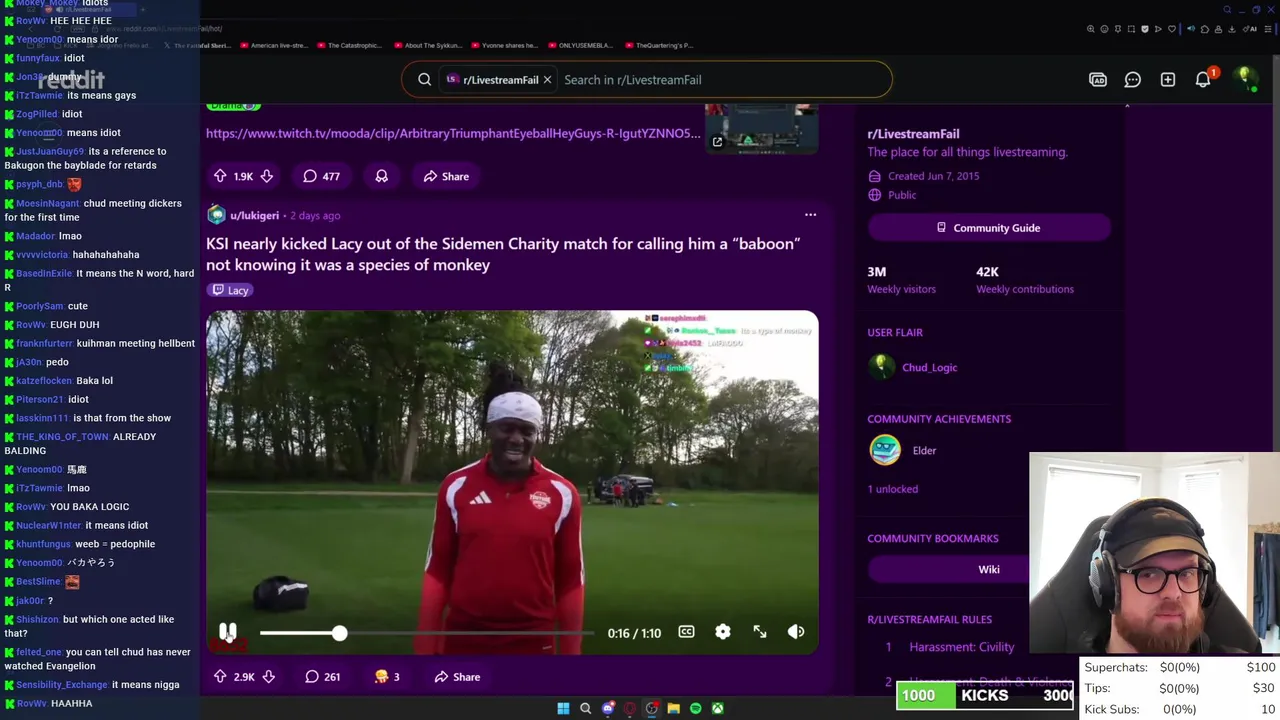Open the Wiki community bookmark

pos(989,569)
